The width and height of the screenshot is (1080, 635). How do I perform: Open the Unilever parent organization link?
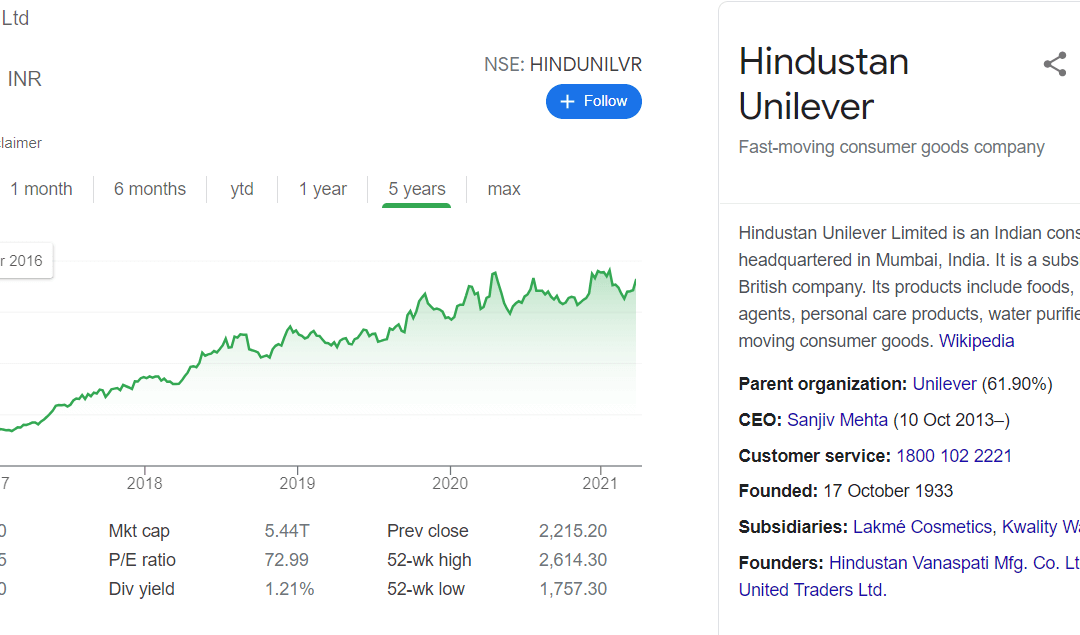[x=944, y=384]
